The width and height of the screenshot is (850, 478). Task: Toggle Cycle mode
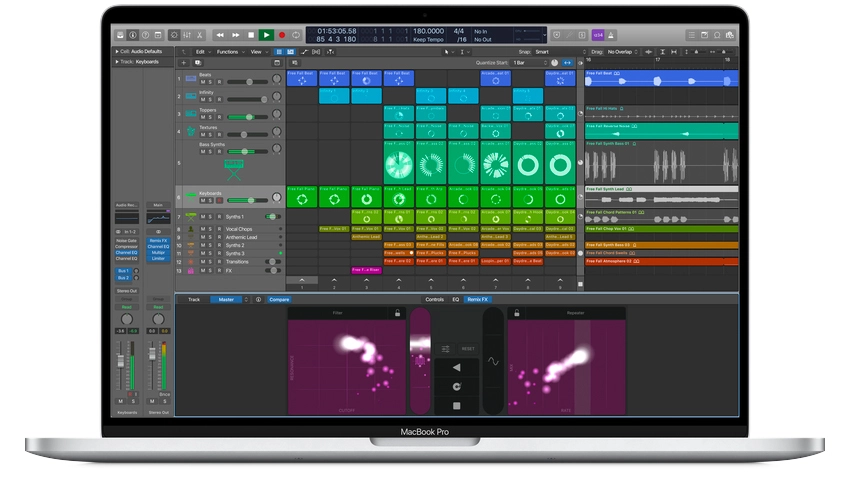296,35
